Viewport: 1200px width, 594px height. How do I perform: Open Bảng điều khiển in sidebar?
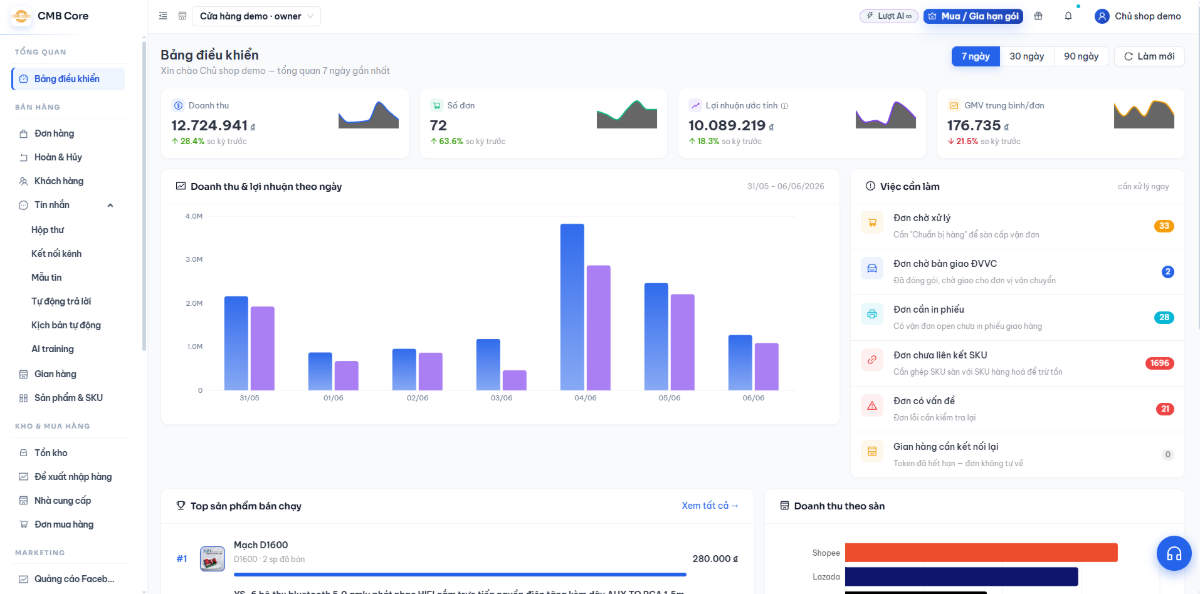coord(68,79)
